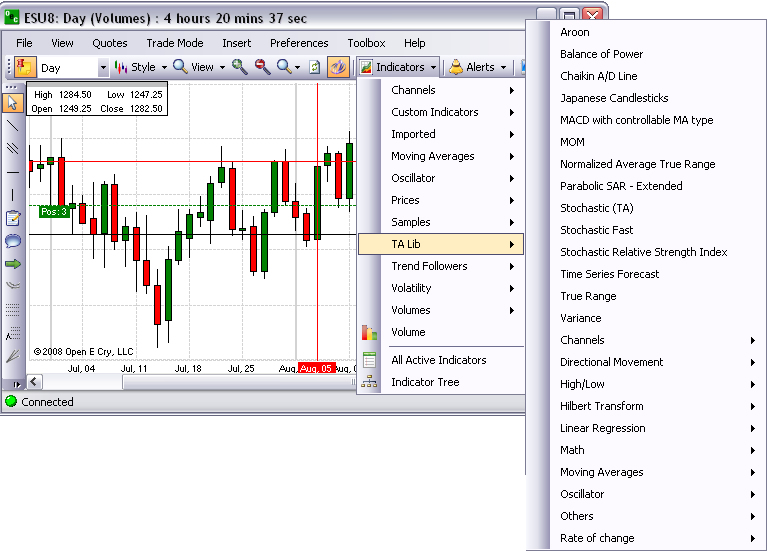Choose the Aroon indicator
The image size is (767, 551).
574,32
